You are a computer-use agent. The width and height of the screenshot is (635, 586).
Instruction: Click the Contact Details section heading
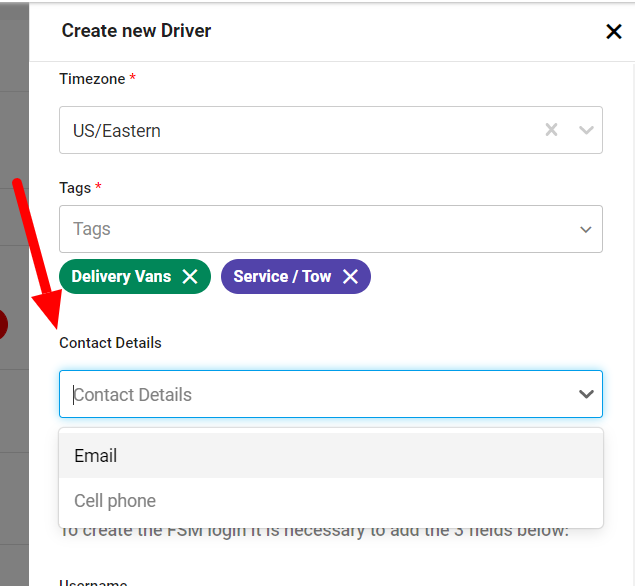[110, 343]
